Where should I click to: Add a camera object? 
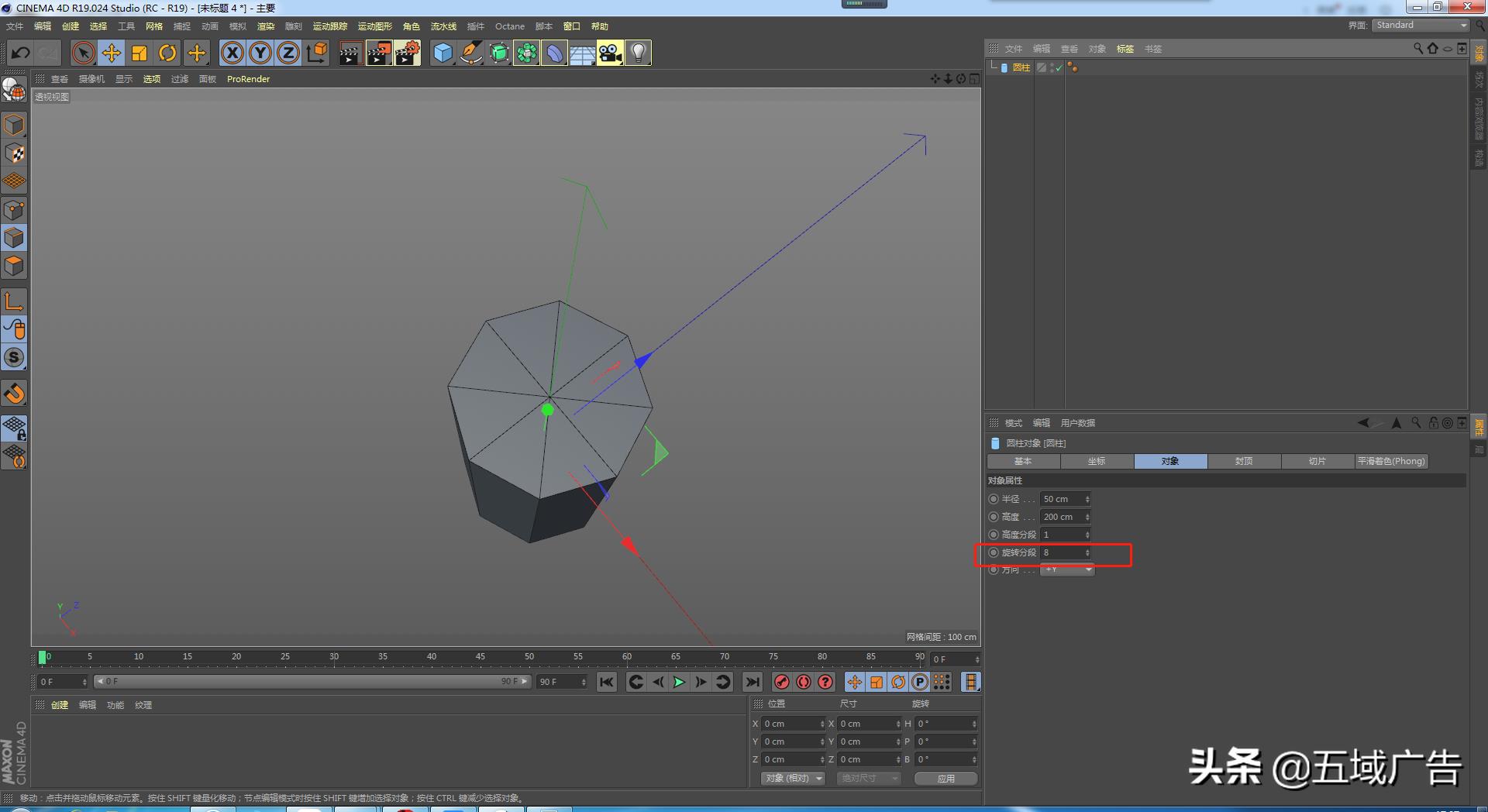tap(610, 53)
